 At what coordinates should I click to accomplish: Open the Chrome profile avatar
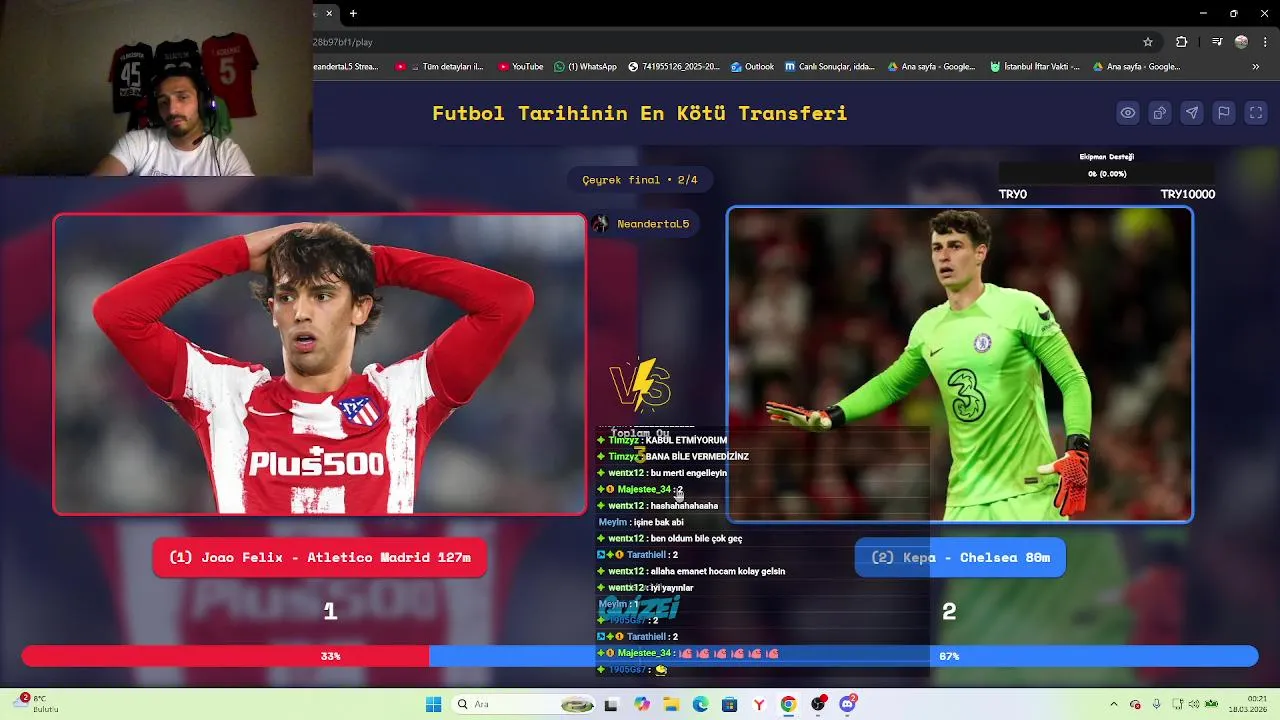point(1241,42)
